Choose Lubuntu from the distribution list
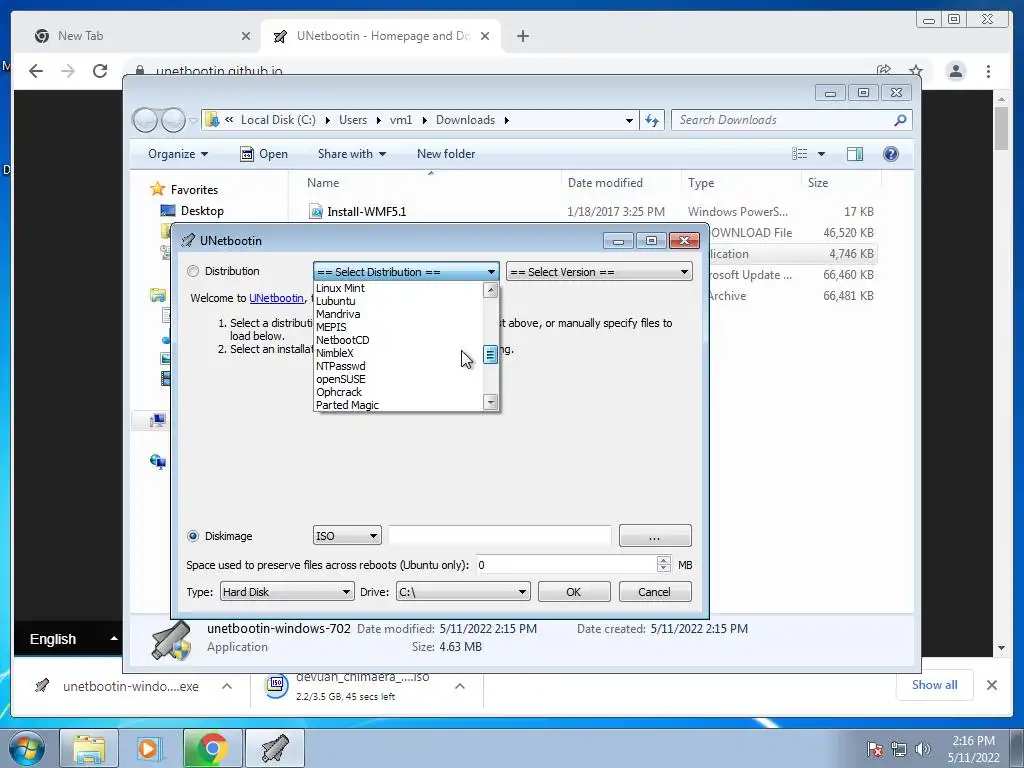The width and height of the screenshot is (1024, 768). (x=335, y=301)
